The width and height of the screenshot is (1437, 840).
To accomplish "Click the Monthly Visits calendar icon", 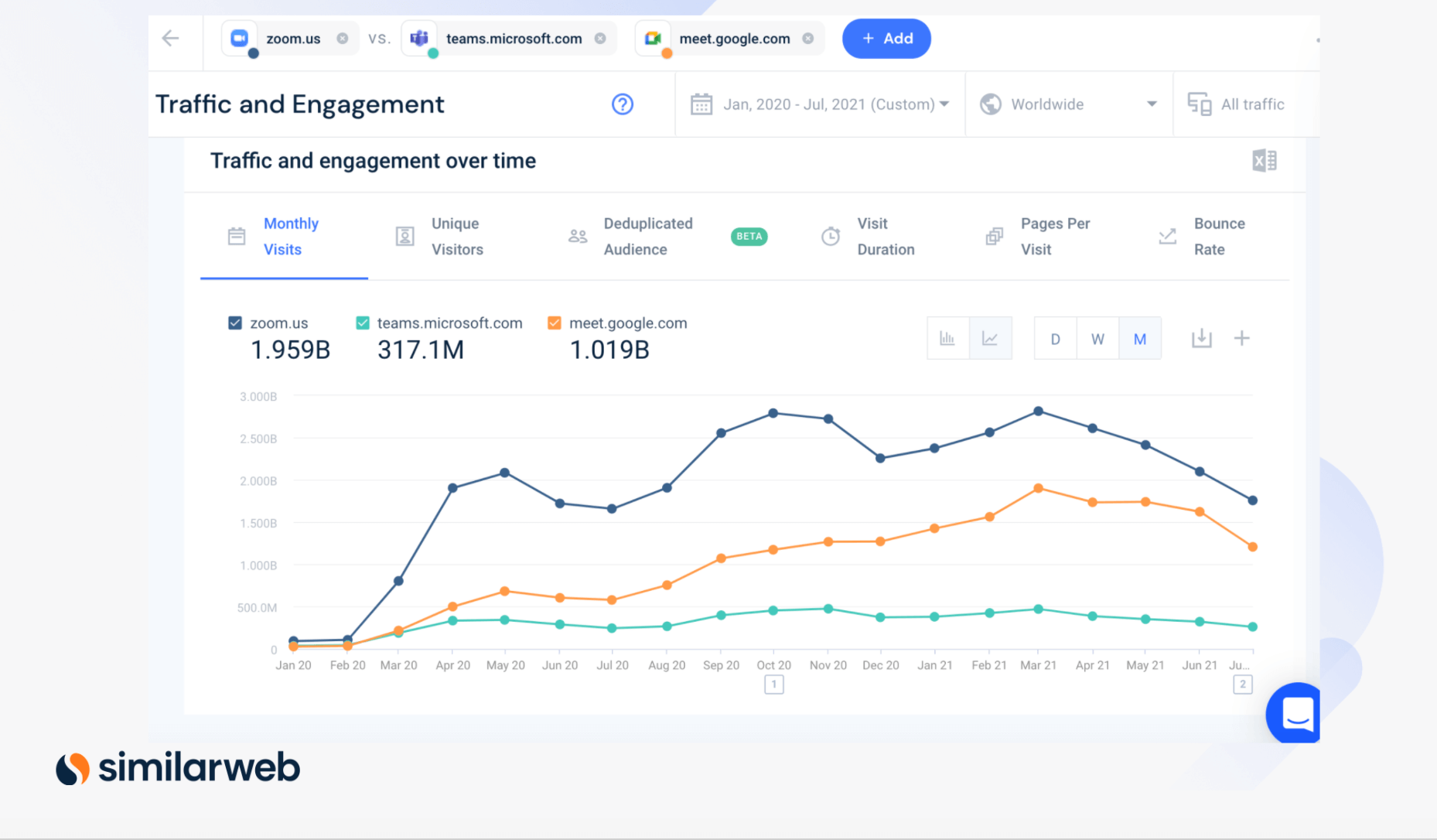I will coord(237,236).
